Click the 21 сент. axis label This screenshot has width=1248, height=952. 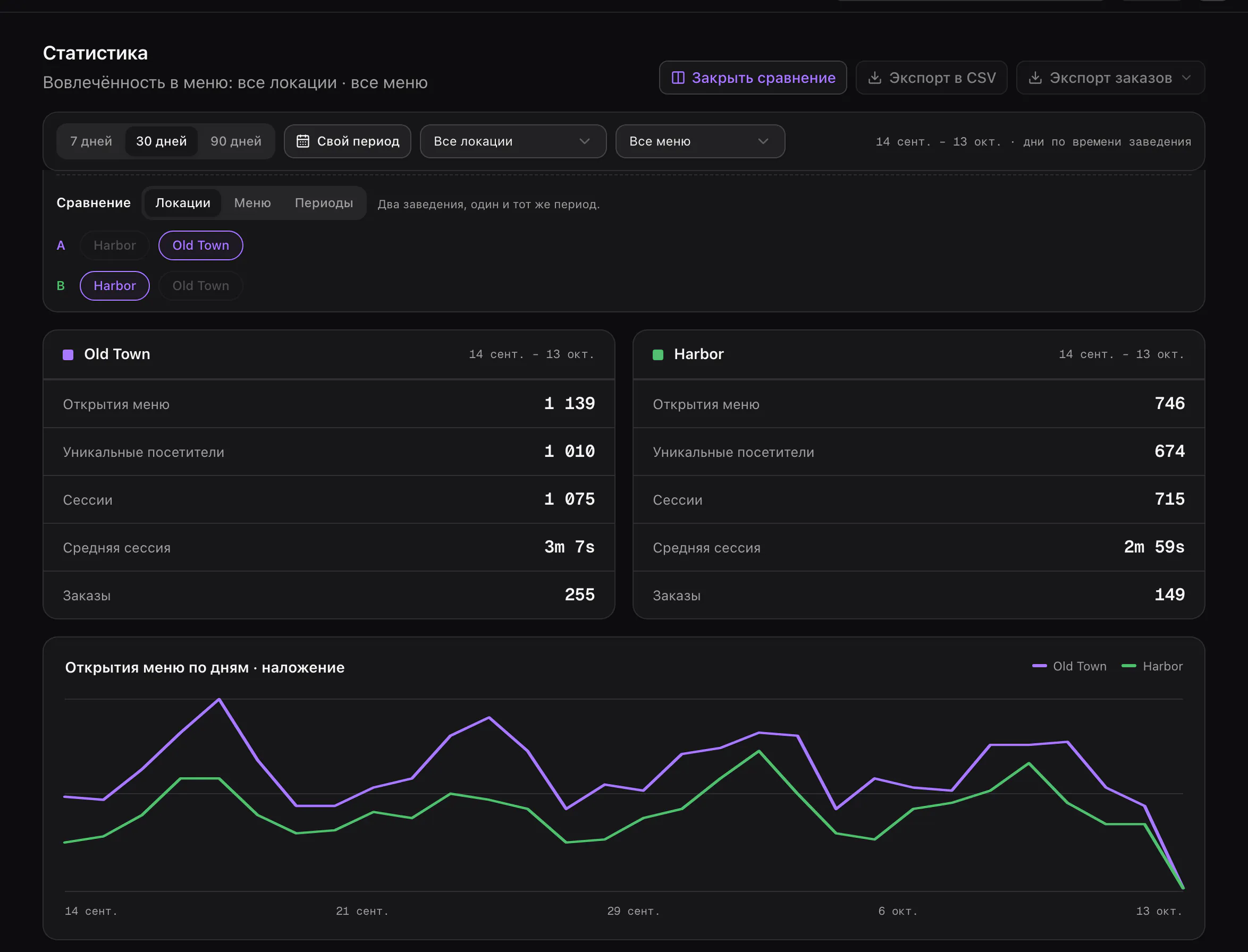tap(362, 911)
